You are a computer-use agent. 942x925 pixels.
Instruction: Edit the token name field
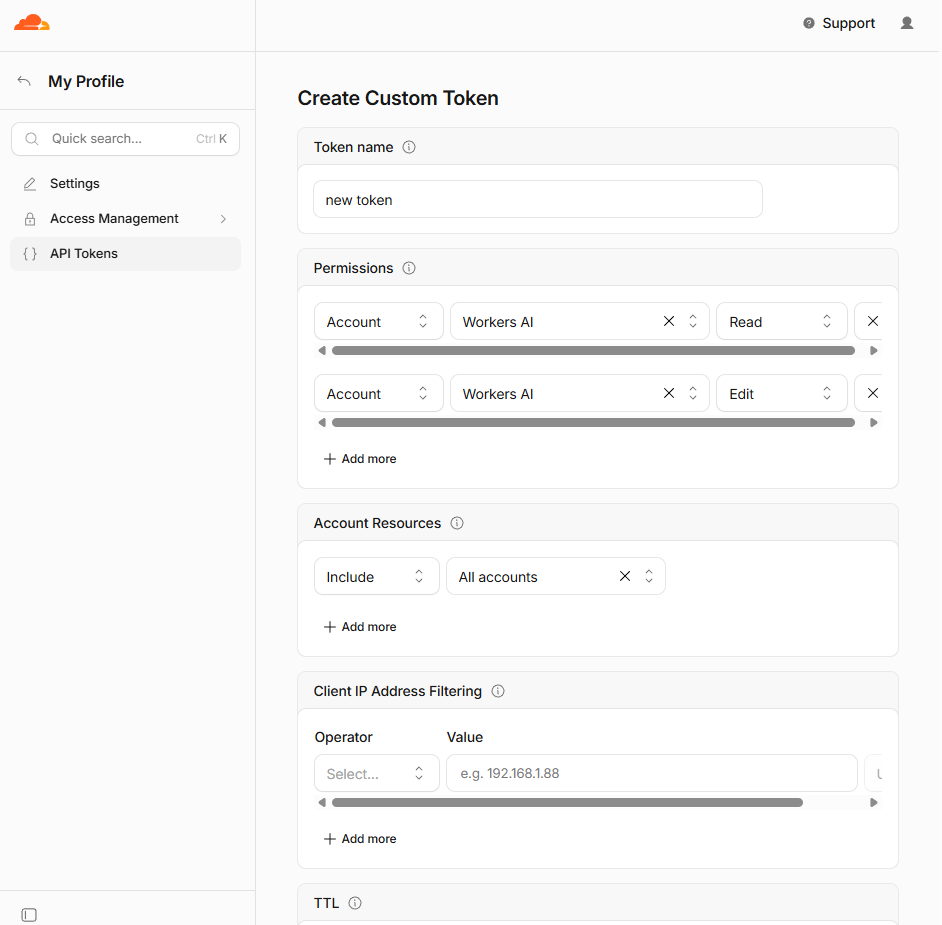538,199
